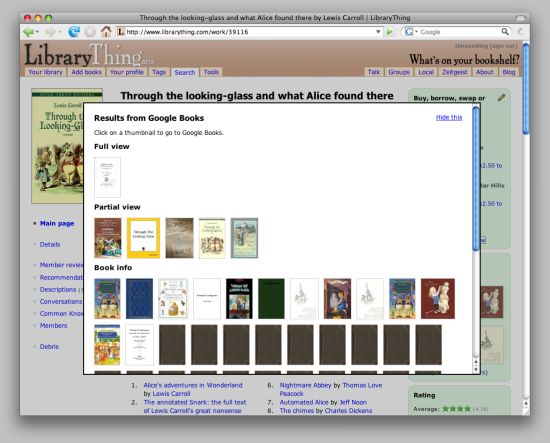Image resolution: width=550 pixels, height=443 pixels.
Task: Switch to the Search tab
Action: tap(185, 72)
